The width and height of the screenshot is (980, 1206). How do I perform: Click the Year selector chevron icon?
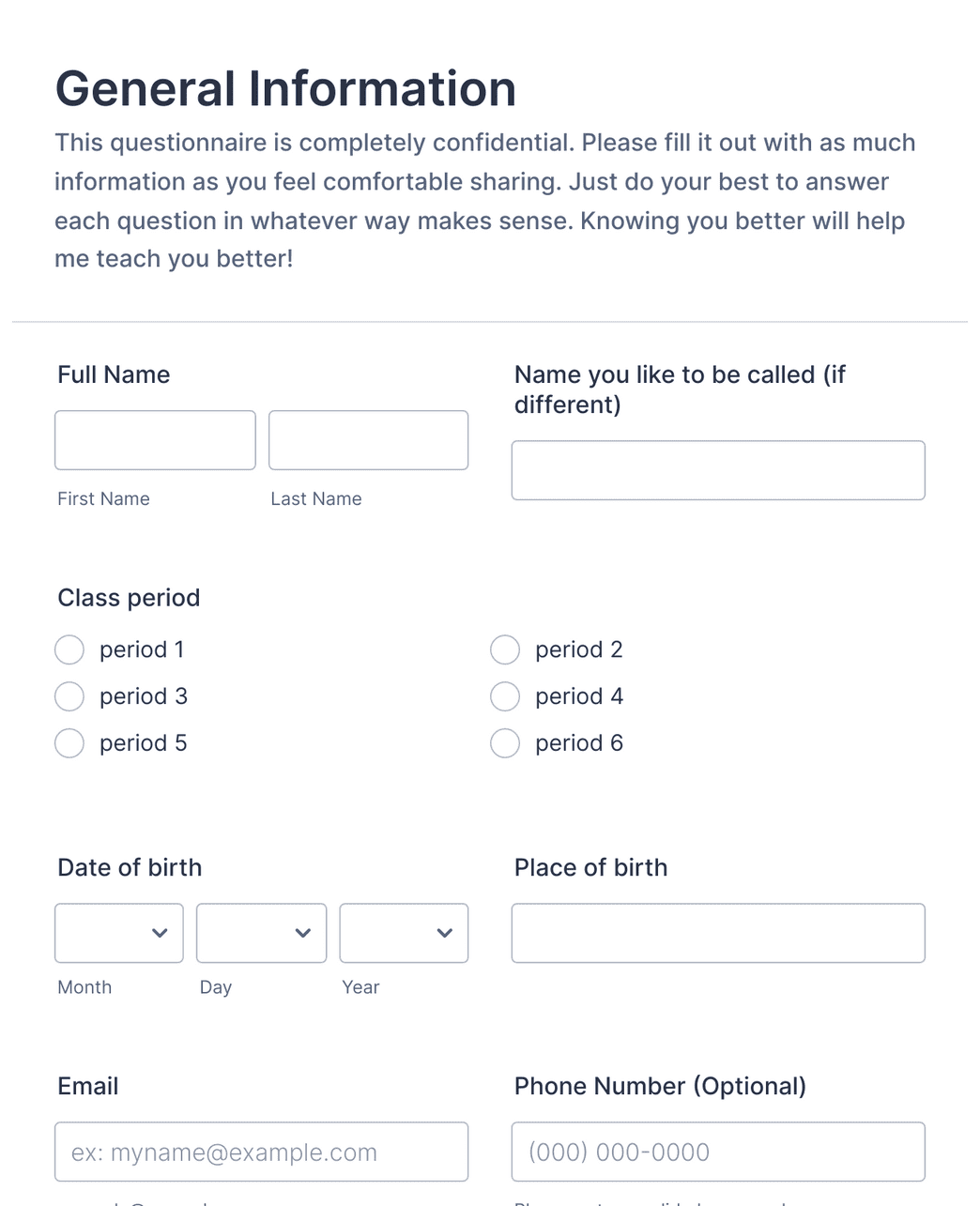click(444, 933)
